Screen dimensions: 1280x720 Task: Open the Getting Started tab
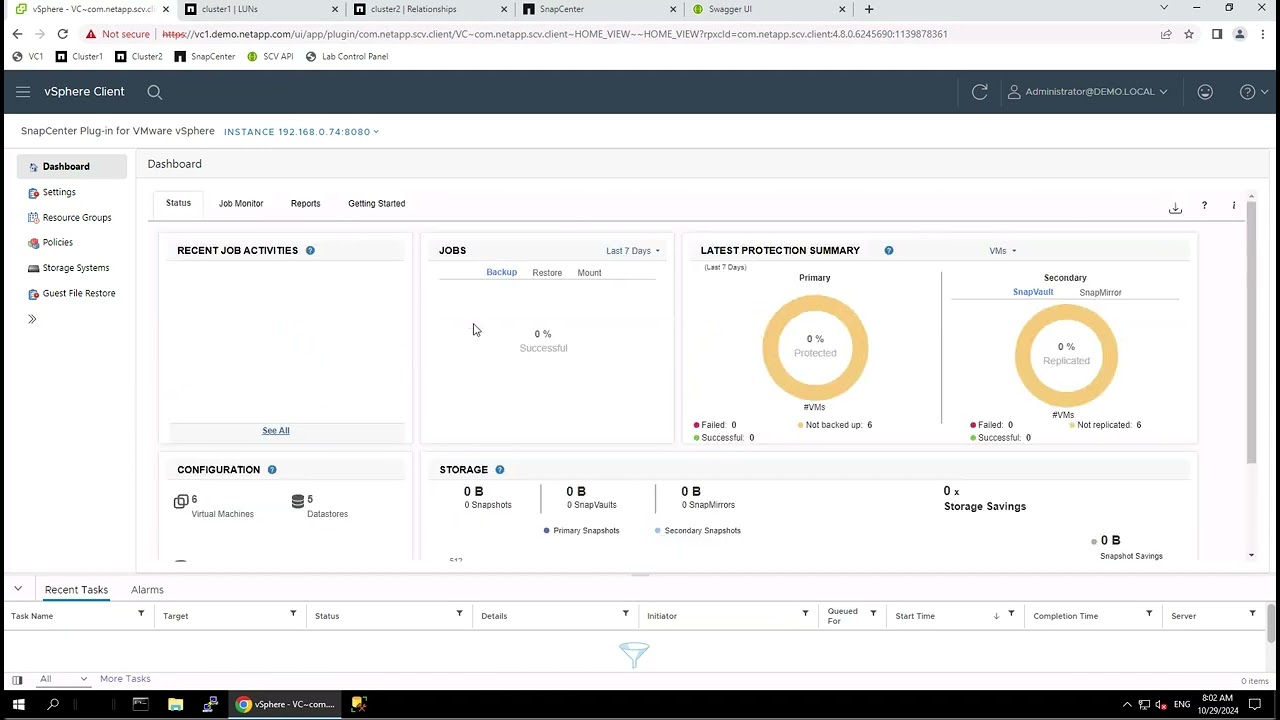pyautogui.click(x=376, y=203)
